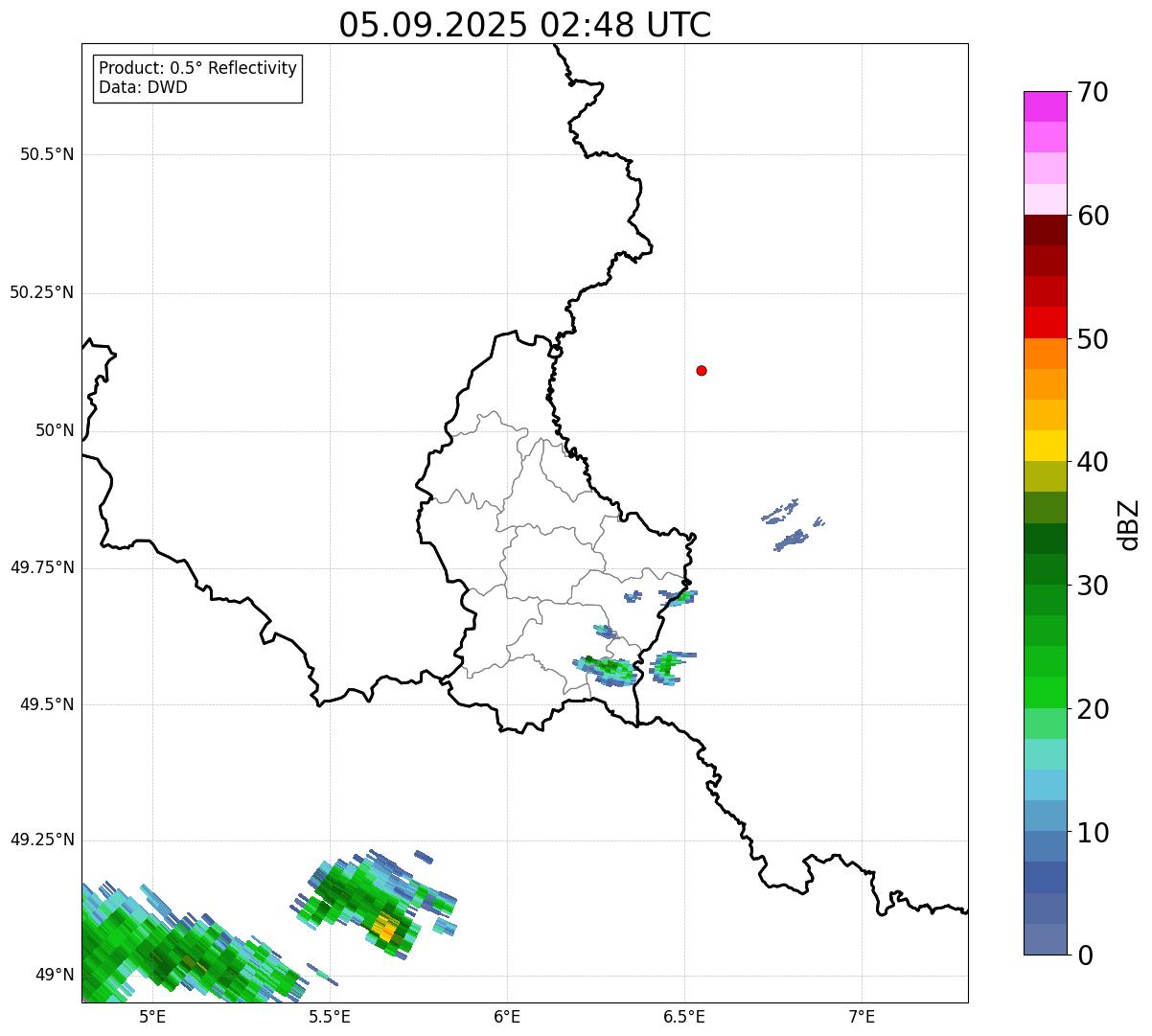The height and width of the screenshot is (1036, 1152).
Task: Click the 7°E longitude label
Action: coord(862,1016)
